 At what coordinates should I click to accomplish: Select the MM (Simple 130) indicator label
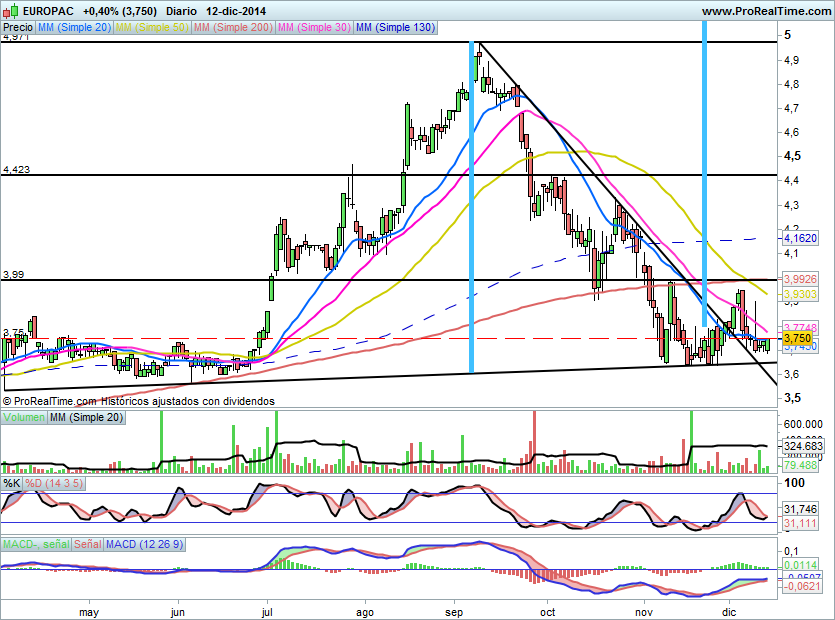click(x=395, y=28)
